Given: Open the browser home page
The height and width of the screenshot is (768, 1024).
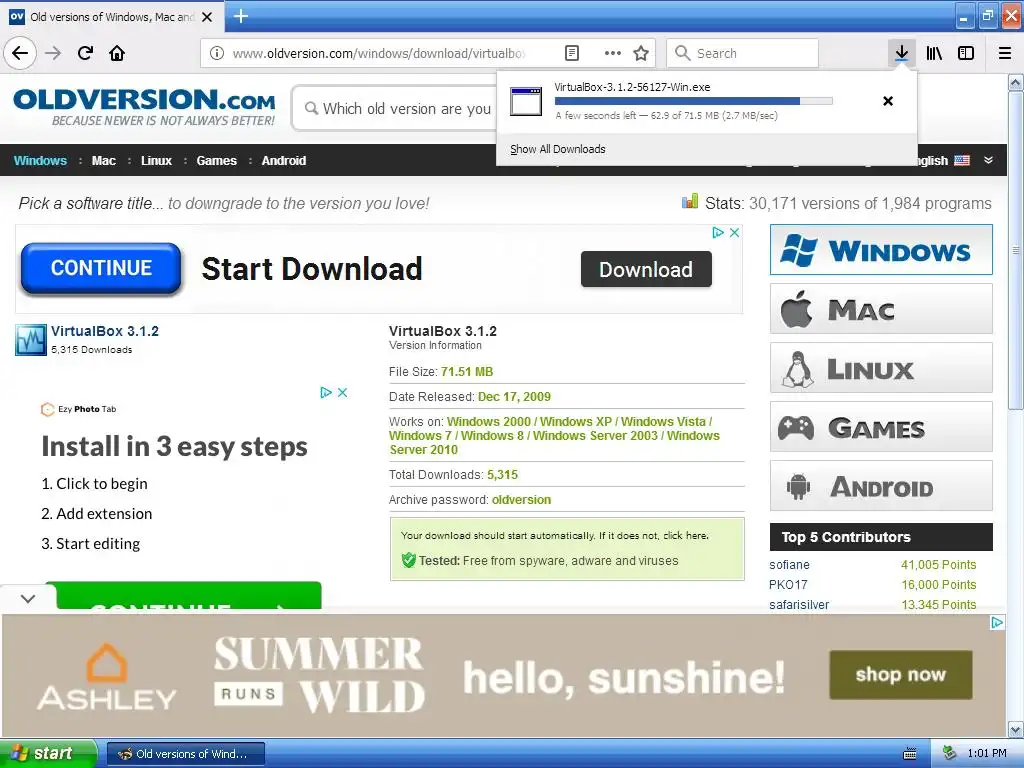Looking at the screenshot, I should (117, 53).
